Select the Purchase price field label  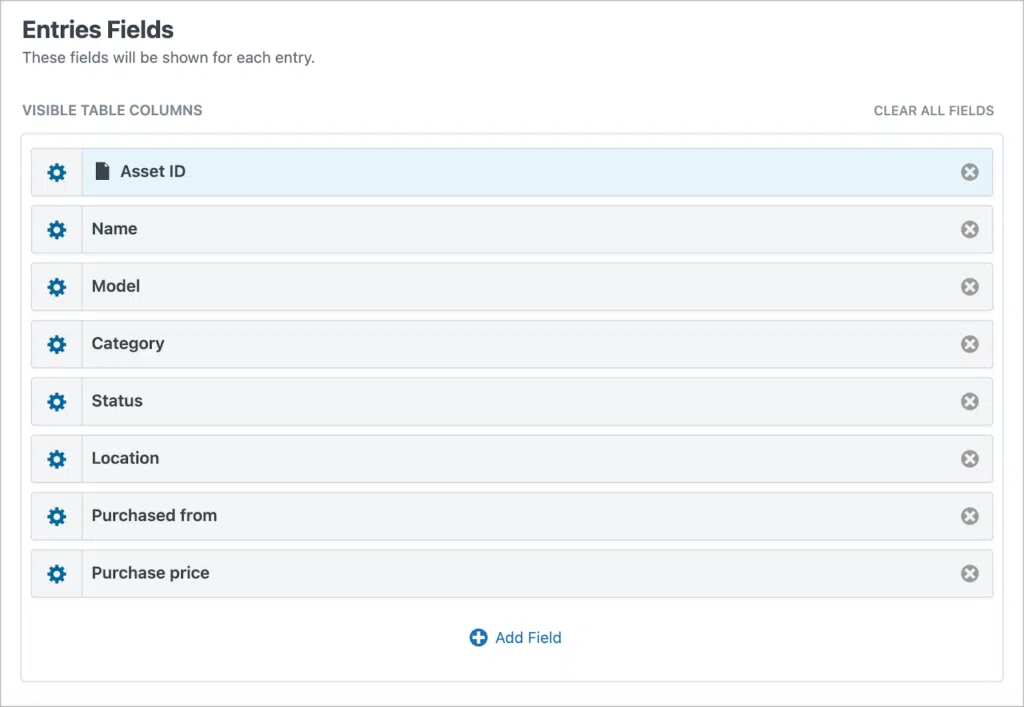pos(150,573)
